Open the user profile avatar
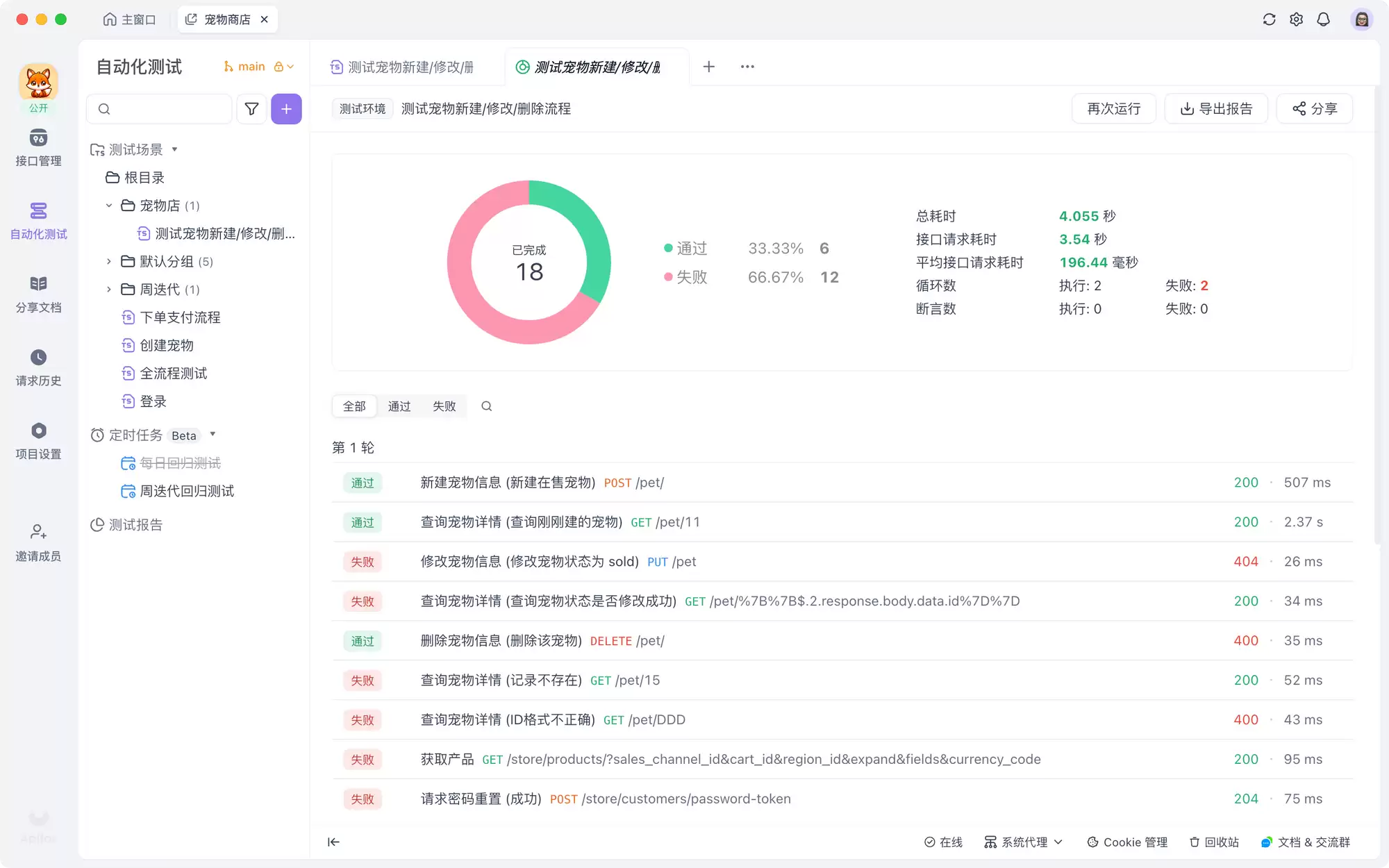This screenshot has width=1389, height=868. click(x=1361, y=19)
